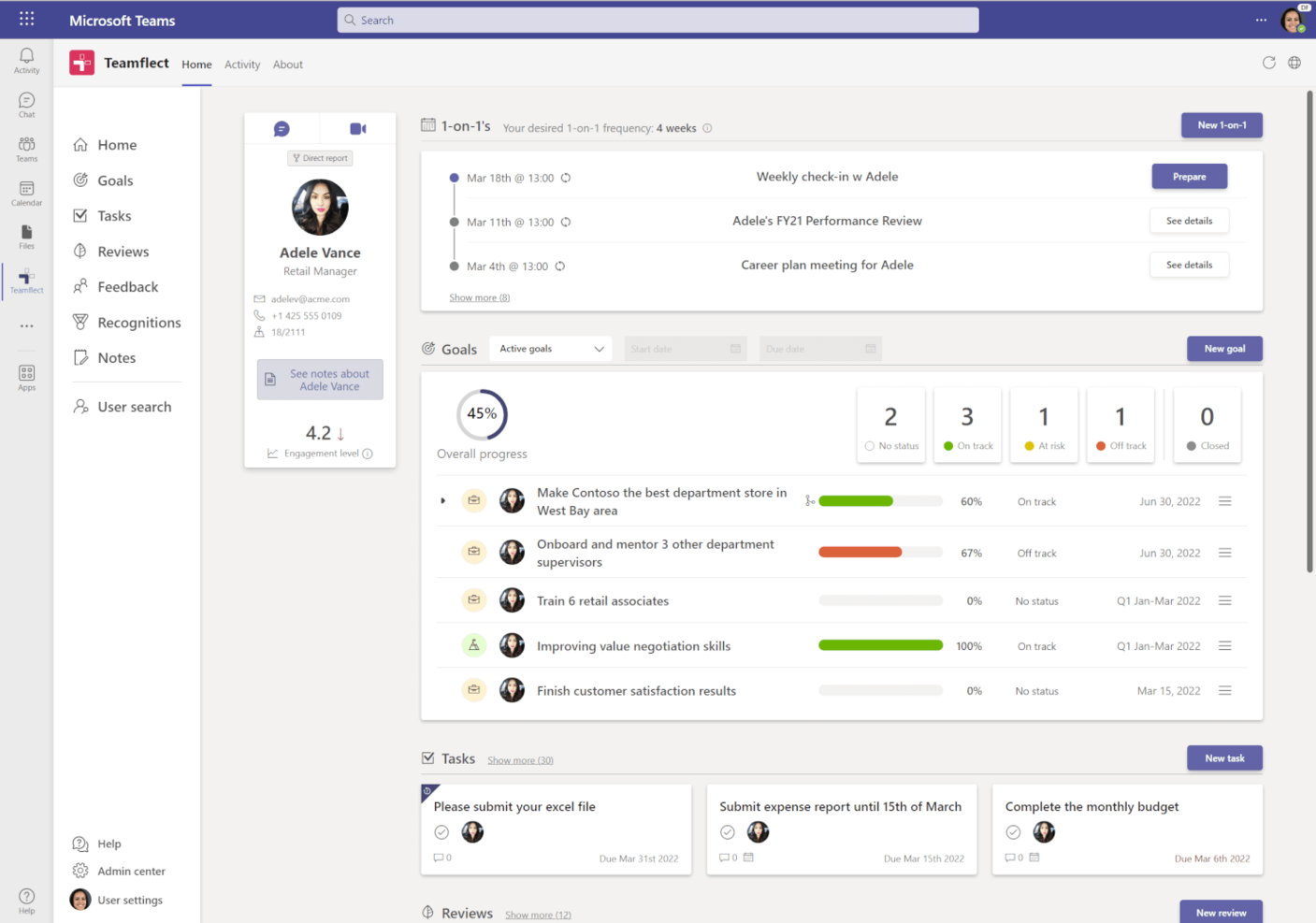
Task: Open more apps ellipsis in the rail
Action: (x=26, y=326)
